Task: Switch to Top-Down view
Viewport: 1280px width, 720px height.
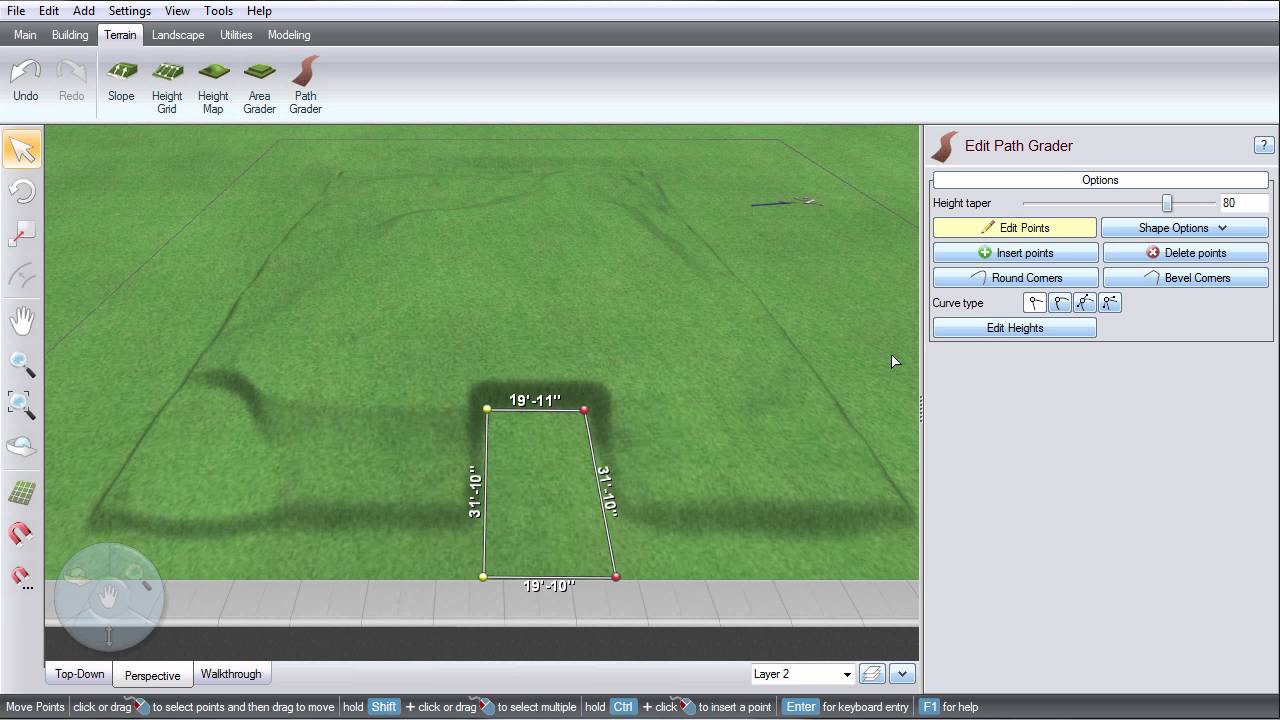Action: pos(80,674)
